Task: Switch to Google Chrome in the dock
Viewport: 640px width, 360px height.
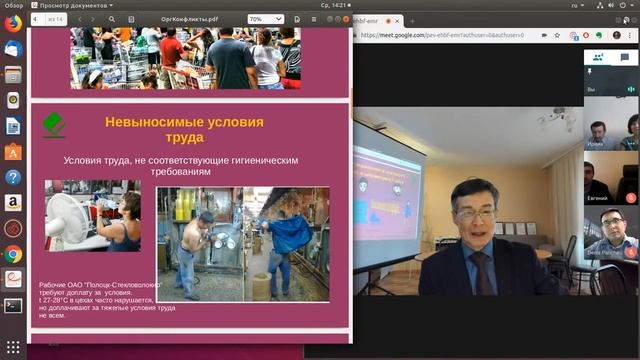Action: point(13,254)
